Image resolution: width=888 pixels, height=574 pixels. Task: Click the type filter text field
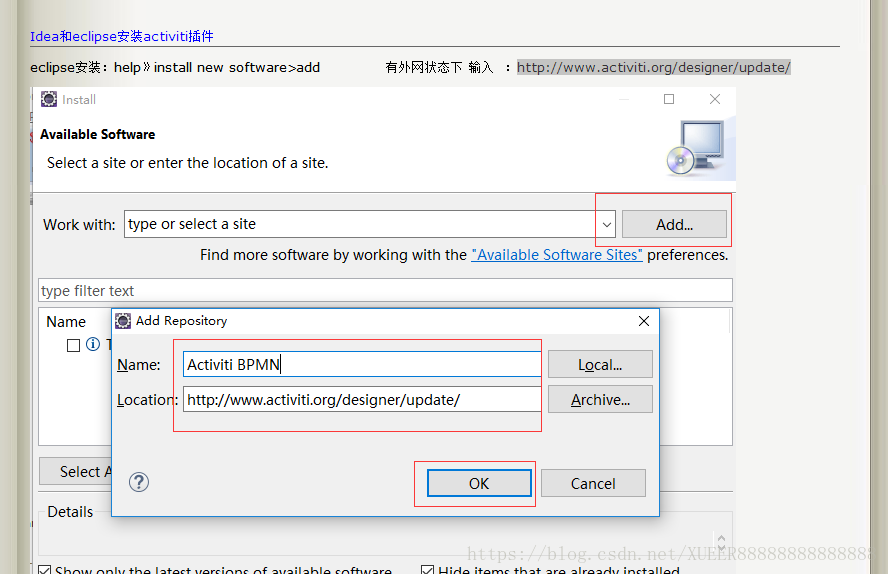[385, 290]
